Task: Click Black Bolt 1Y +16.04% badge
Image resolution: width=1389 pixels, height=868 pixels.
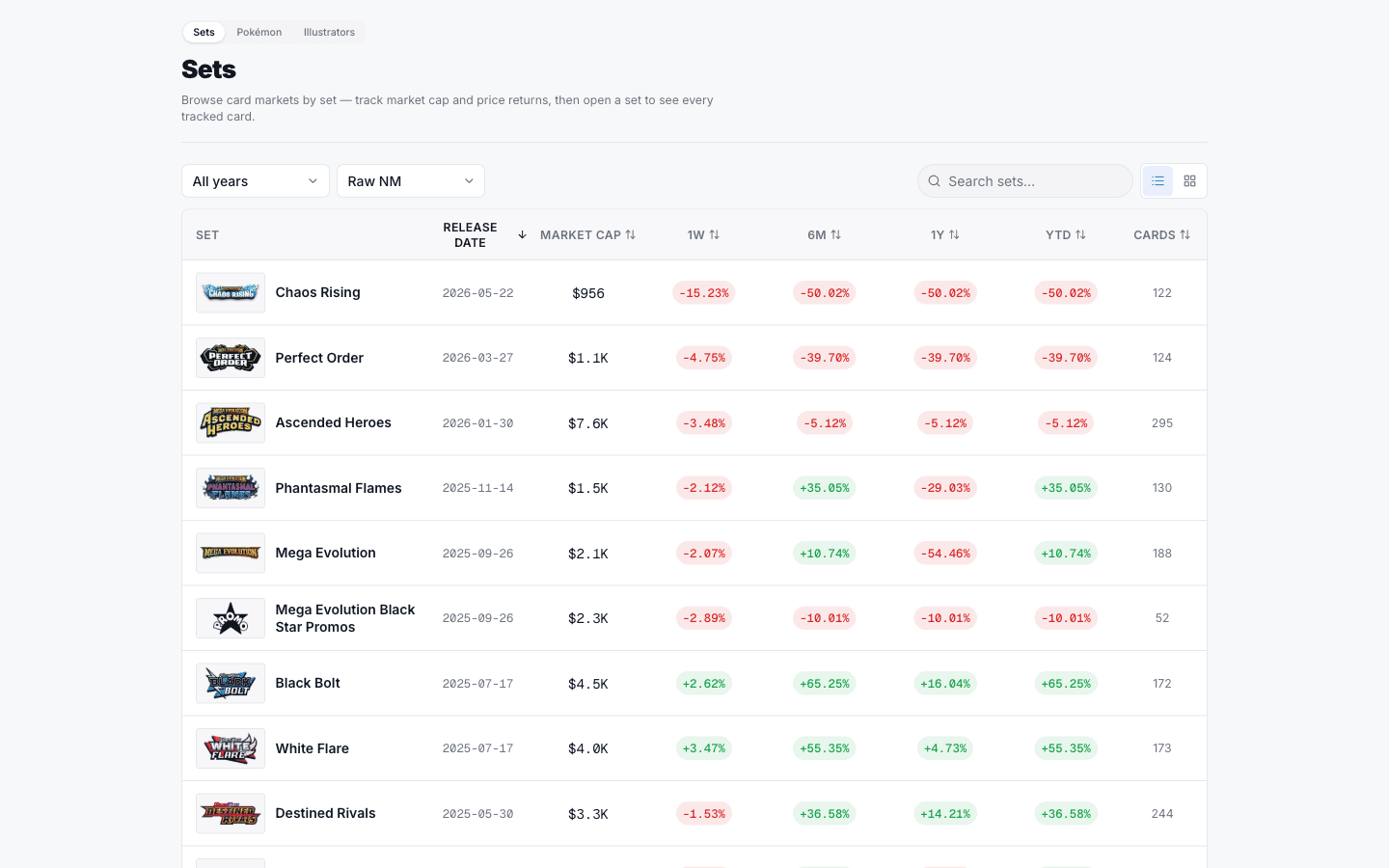Action: (x=945, y=684)
